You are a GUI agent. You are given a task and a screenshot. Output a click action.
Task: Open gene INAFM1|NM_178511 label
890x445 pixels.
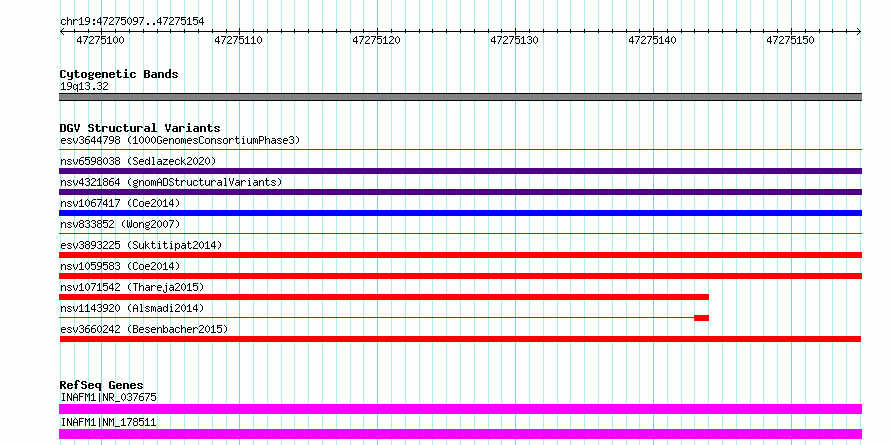[x=108, y=422]
